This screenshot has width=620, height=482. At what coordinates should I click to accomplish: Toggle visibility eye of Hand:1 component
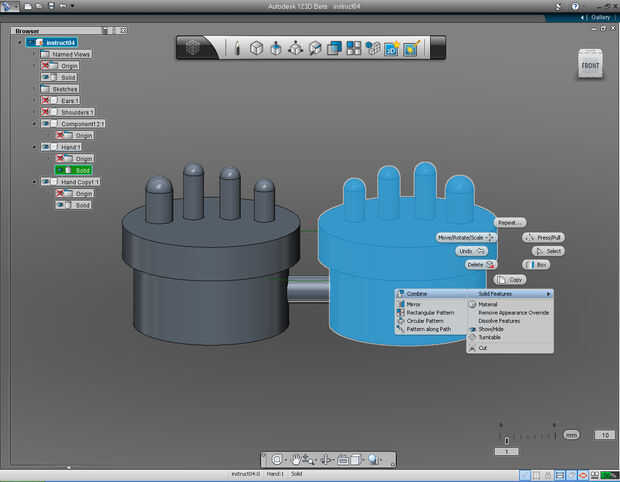click(46, 147)
